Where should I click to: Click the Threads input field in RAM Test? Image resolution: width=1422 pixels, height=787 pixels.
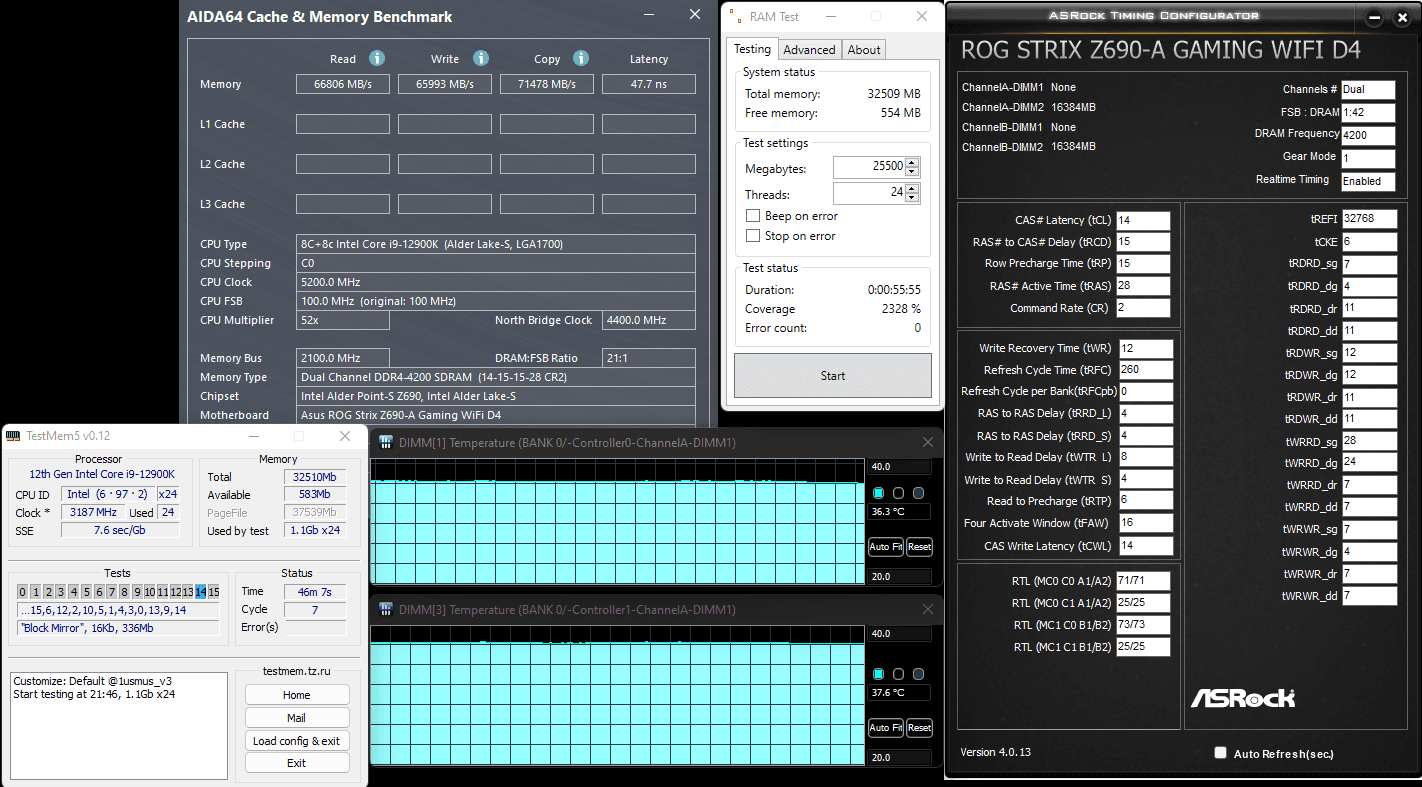click(868, 193)
